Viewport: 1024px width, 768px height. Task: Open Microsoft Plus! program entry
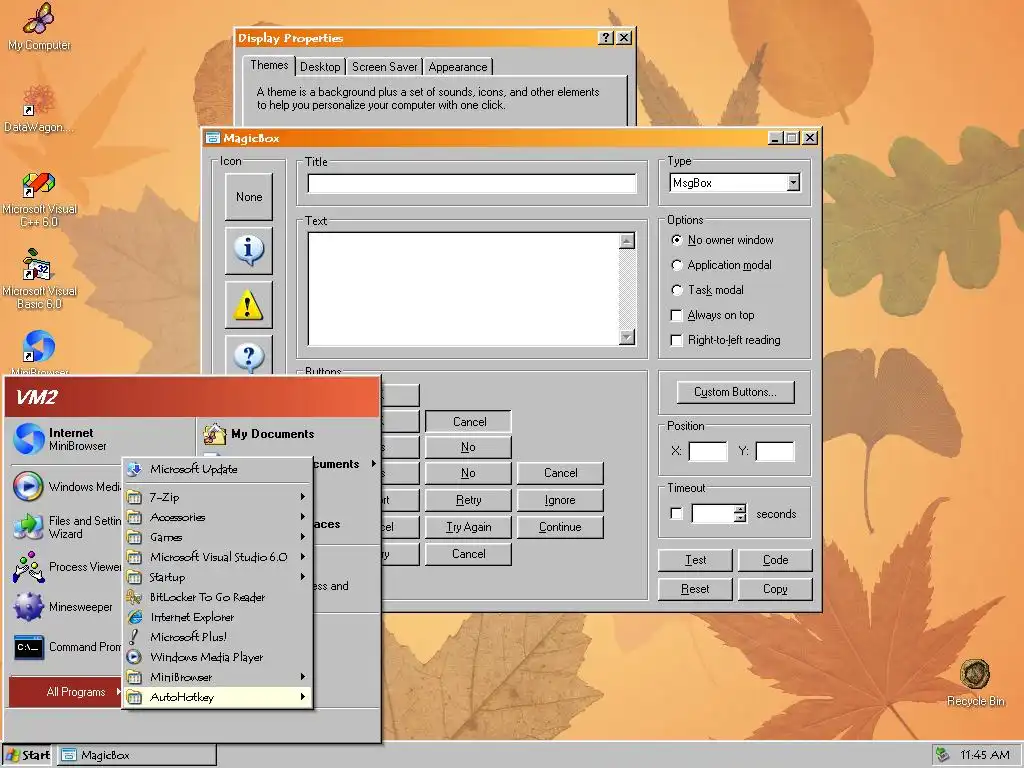point(217,637)
